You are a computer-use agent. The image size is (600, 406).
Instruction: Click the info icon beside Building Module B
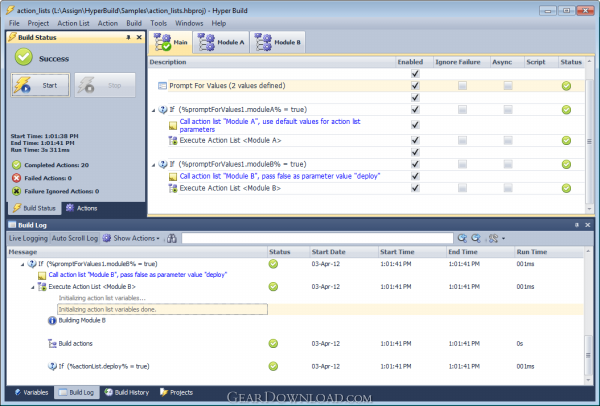52,321
